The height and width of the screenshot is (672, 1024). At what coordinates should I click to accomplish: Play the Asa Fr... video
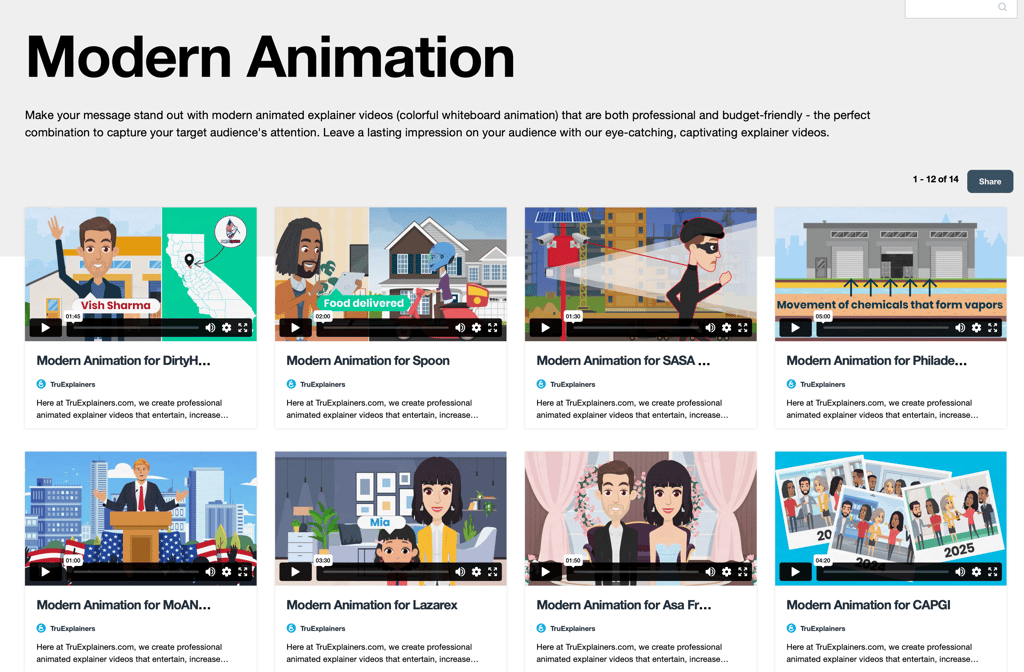click(545, 572)
